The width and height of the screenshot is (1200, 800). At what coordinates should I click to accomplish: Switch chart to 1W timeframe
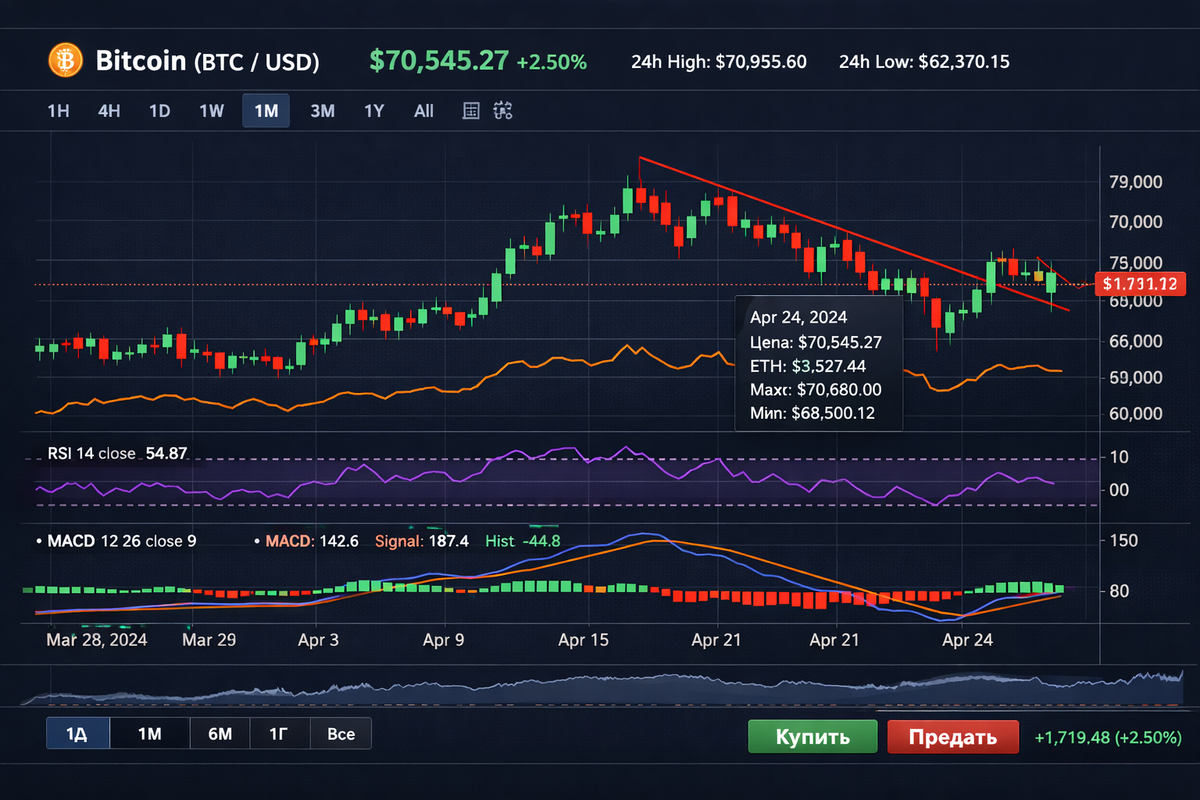211,111
